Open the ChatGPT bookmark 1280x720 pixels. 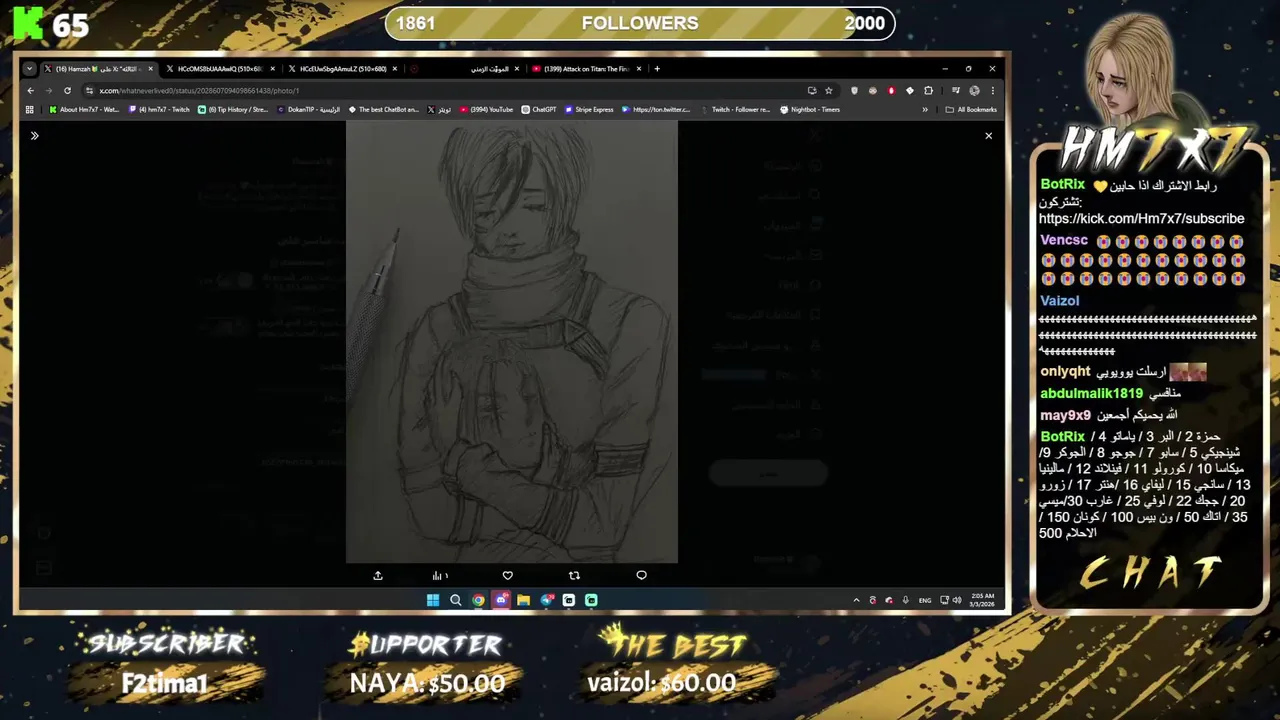(539, 110)
